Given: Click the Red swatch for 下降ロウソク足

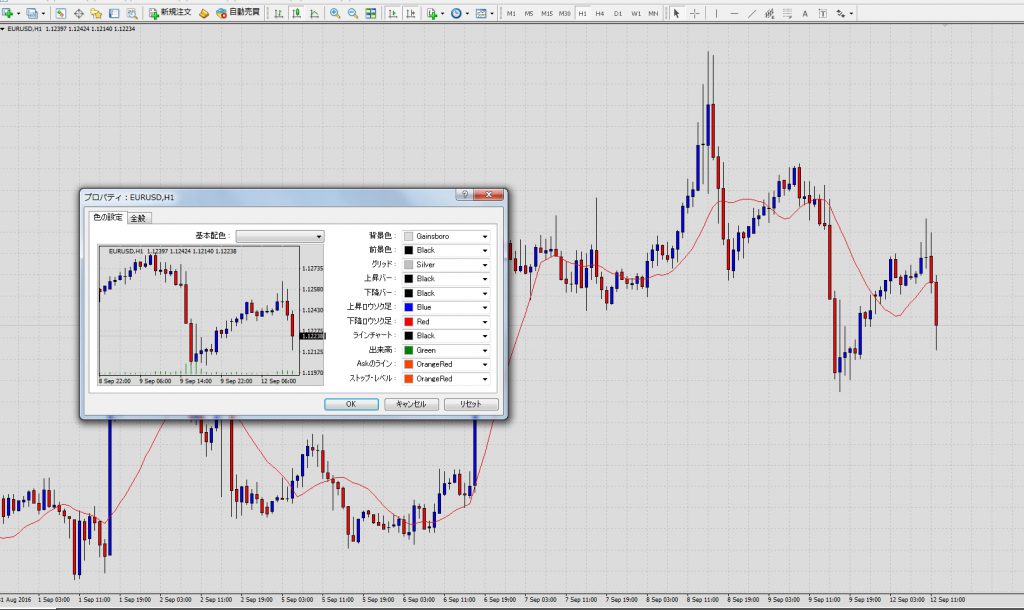Looking at the screenshot, I should (409, 321).
